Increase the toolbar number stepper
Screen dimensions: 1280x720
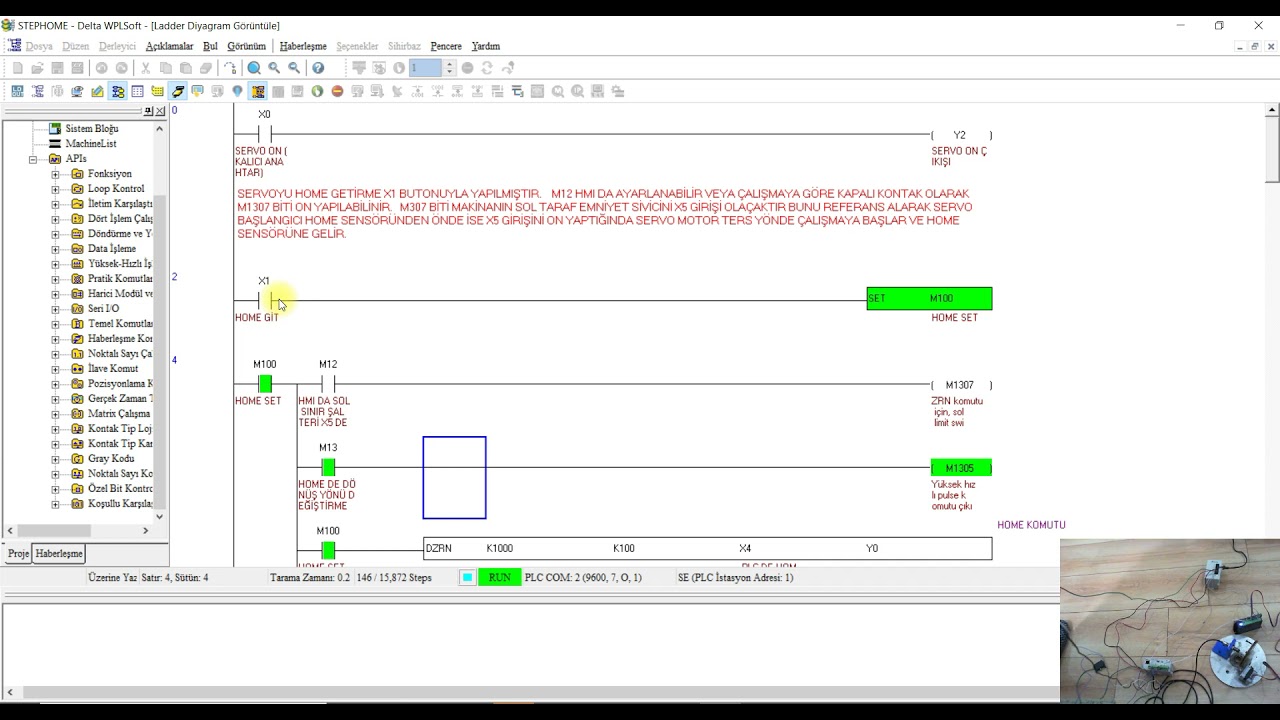coord(449,64)
